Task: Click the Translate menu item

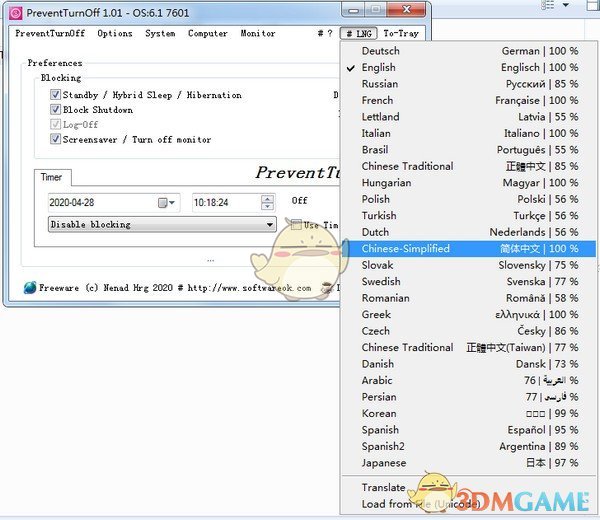Action: [468, 487]
